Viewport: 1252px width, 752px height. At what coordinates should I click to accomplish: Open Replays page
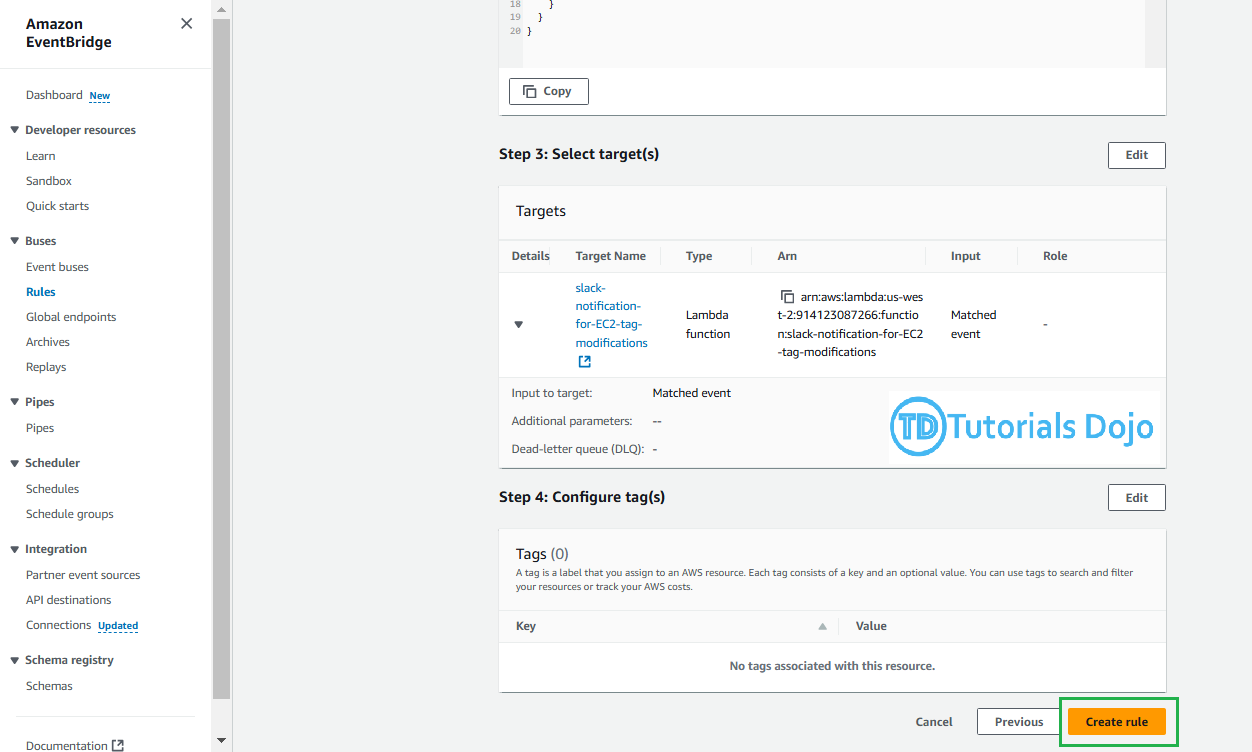point(46,367)
